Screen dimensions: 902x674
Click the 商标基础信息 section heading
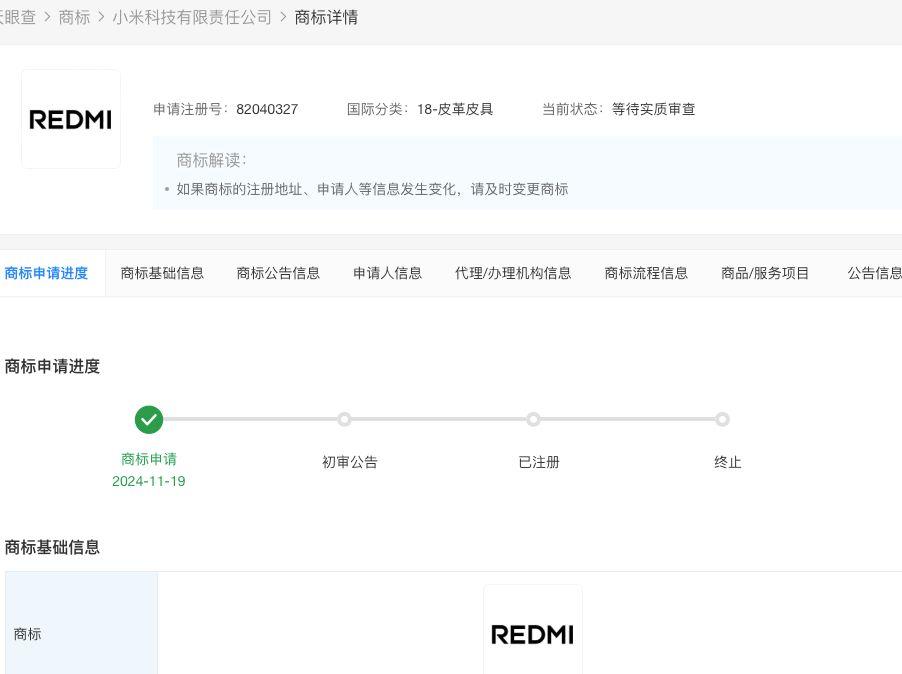tap(52, 547)
